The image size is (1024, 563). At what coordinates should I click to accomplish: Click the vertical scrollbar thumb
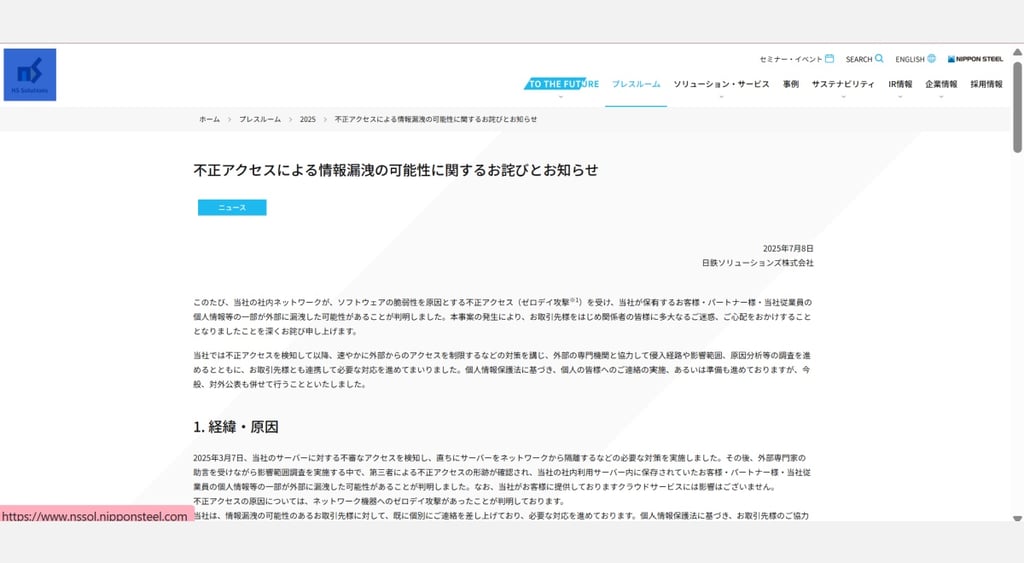(x=1017, y=108)
